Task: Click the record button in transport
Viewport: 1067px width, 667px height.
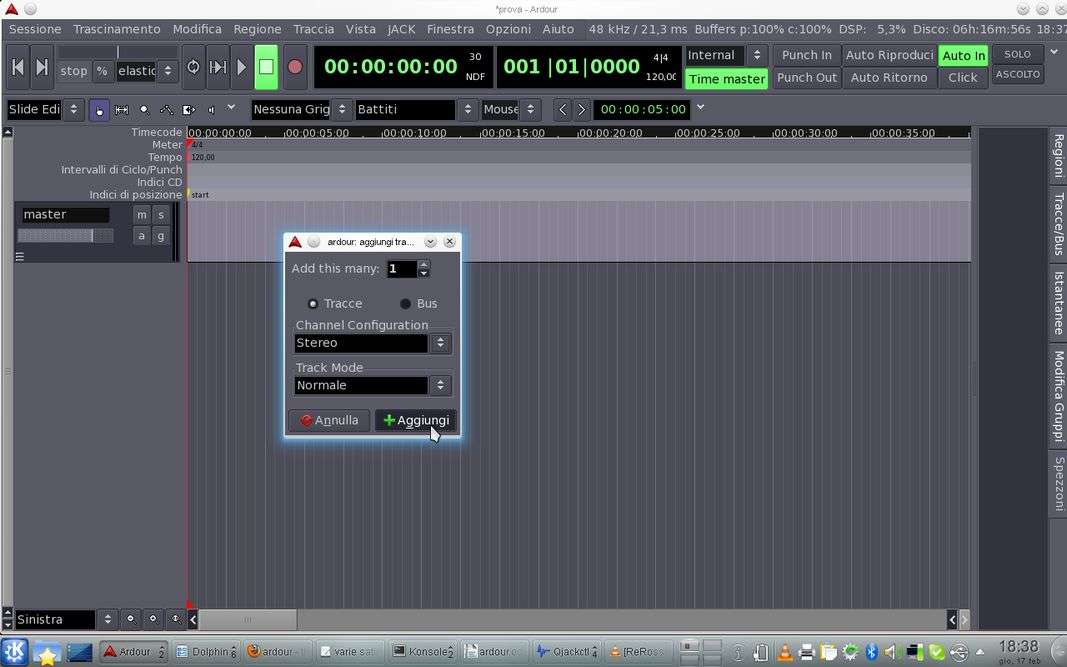Action: 294,67
